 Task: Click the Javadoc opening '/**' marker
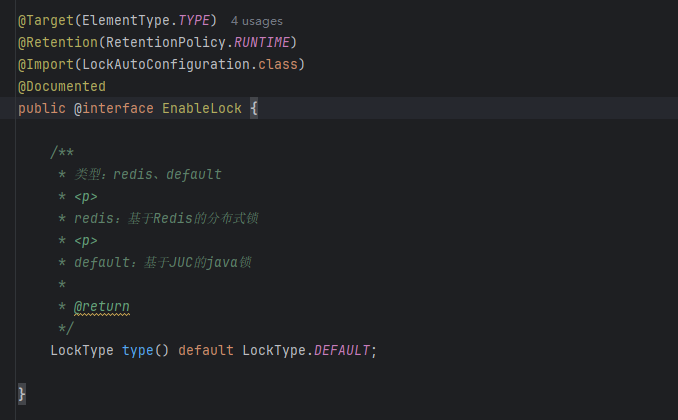coord(62,152)
